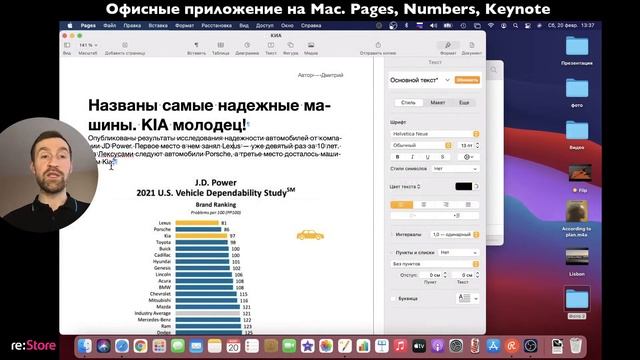
Task: Add a text box via Текст toolbar icon
Action: pyautogui.click(x=271, y=45)
